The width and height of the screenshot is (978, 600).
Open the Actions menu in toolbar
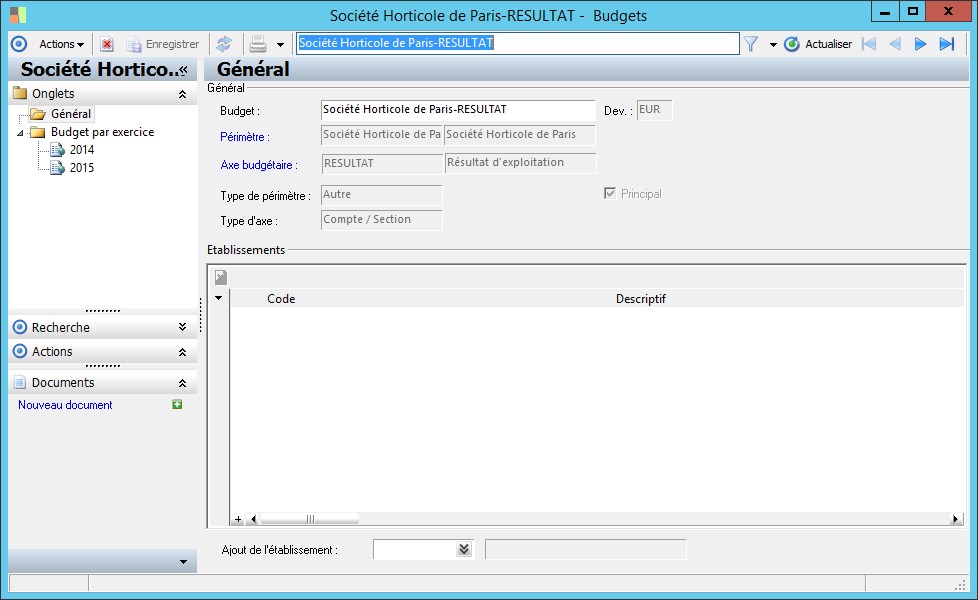61,44
